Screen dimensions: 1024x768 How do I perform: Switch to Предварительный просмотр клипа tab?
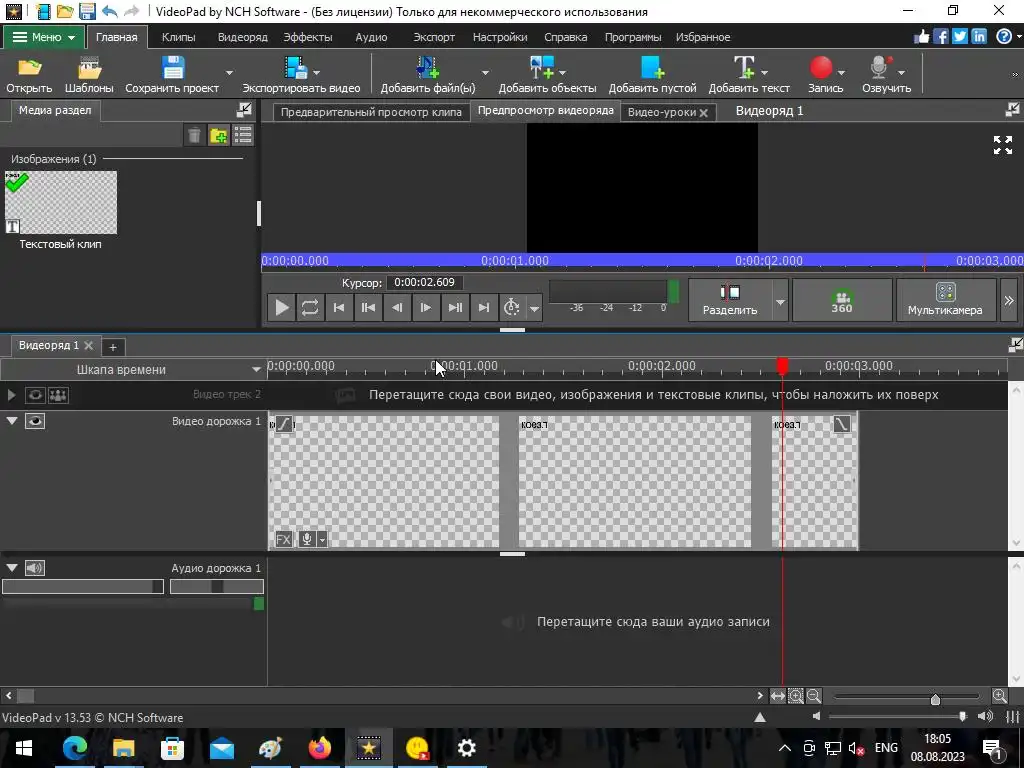click(371, 112)
